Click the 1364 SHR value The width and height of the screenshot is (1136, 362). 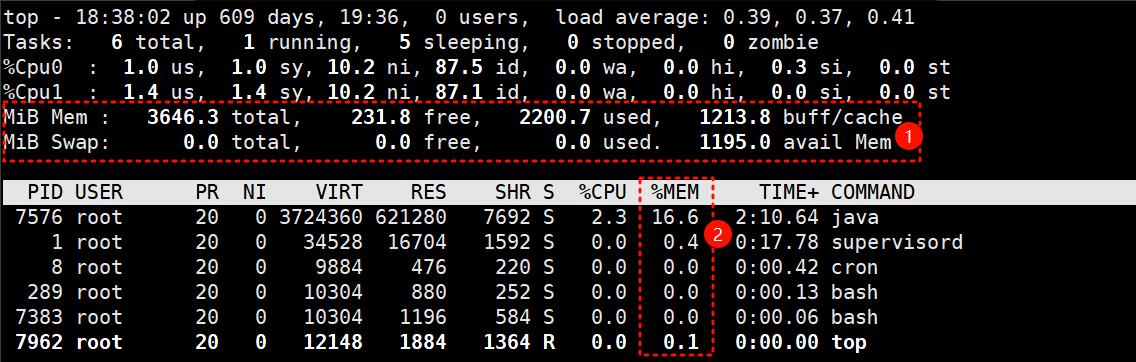[506, 342]
